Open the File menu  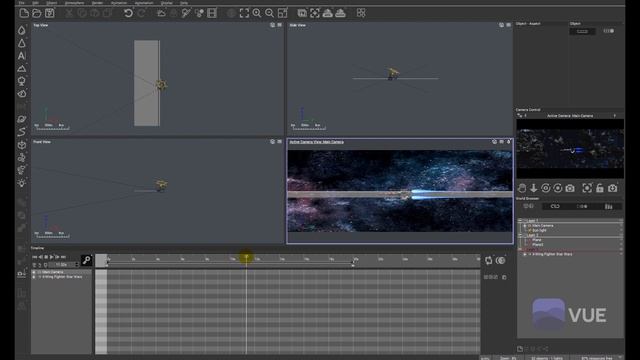[x=21, y=3]
